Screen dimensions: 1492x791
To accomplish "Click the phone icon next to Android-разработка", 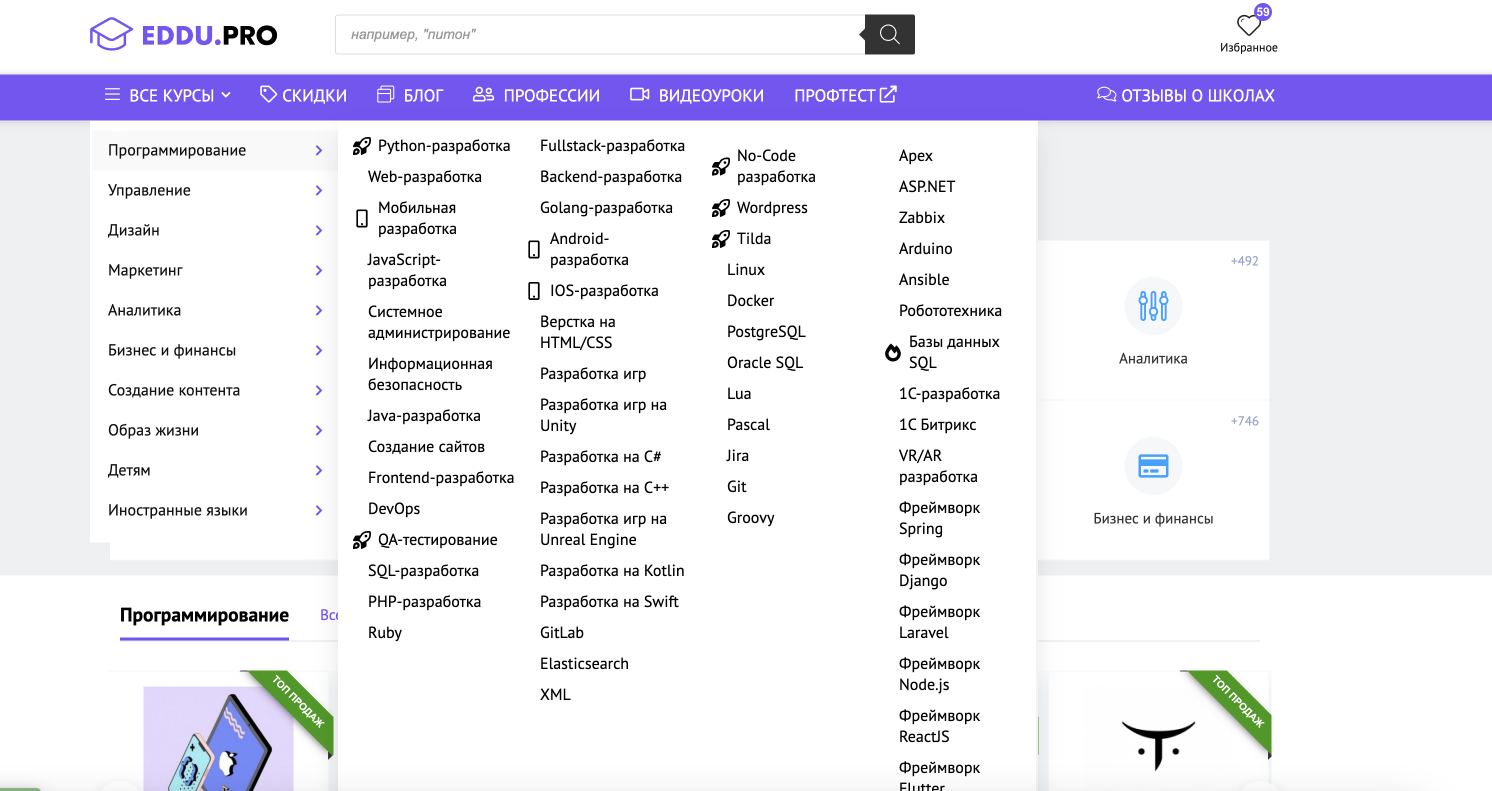I will pyautogui.click(x=534, y=249).
